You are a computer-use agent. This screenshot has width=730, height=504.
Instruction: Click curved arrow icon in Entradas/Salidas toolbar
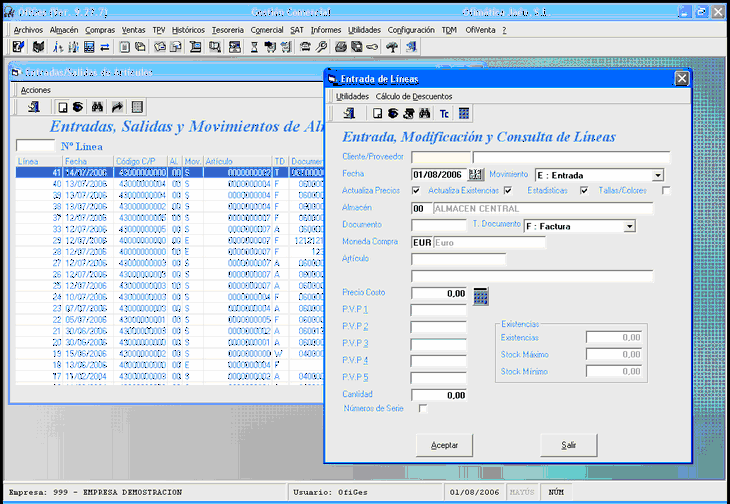(x=117, y=108)
